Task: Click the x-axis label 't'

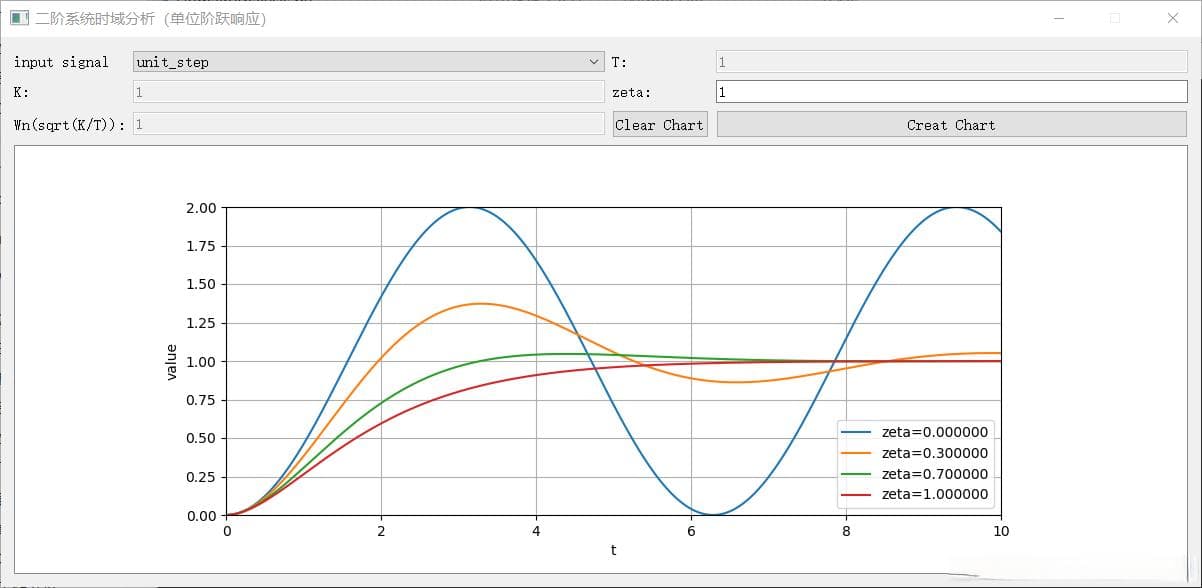Action: pos(613,550)
